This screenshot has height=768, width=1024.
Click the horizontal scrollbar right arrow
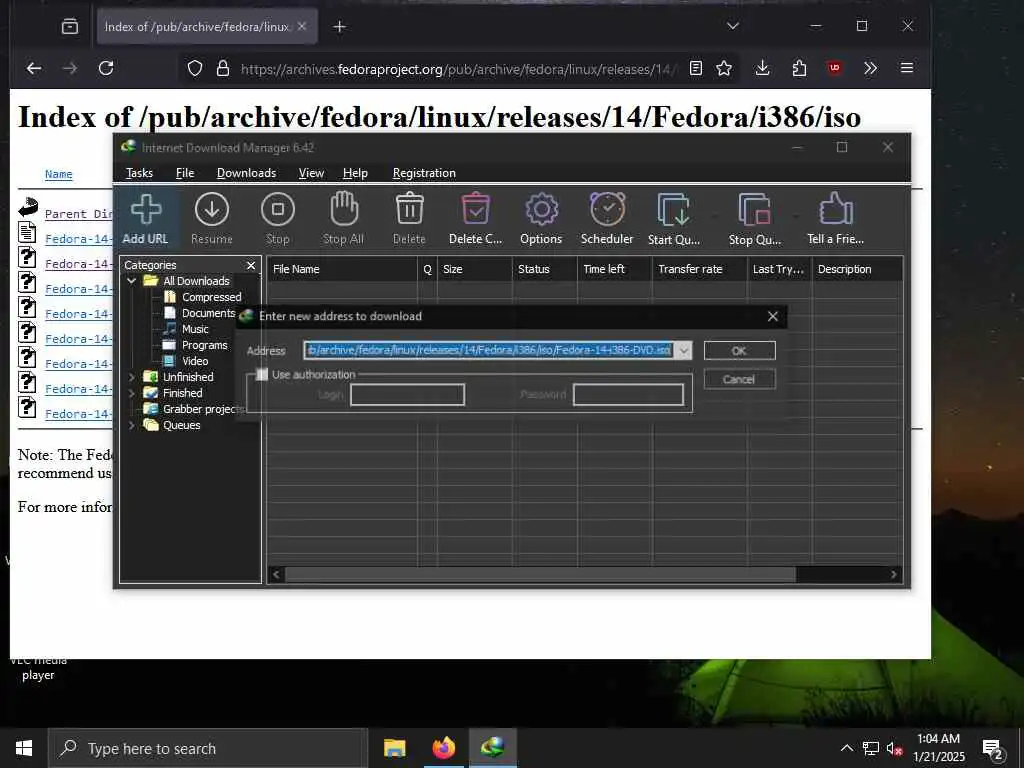[x=894, y=575]
